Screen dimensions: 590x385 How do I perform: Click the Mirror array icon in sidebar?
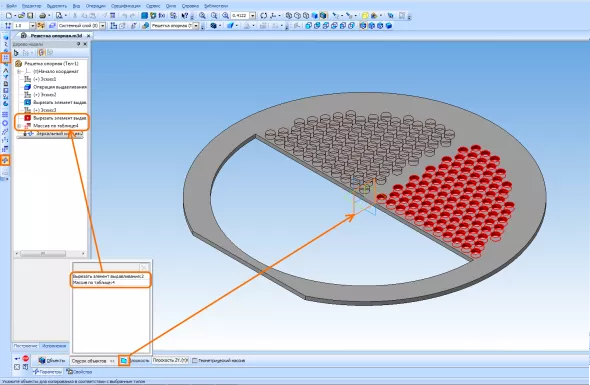click(x=5, y=160)
